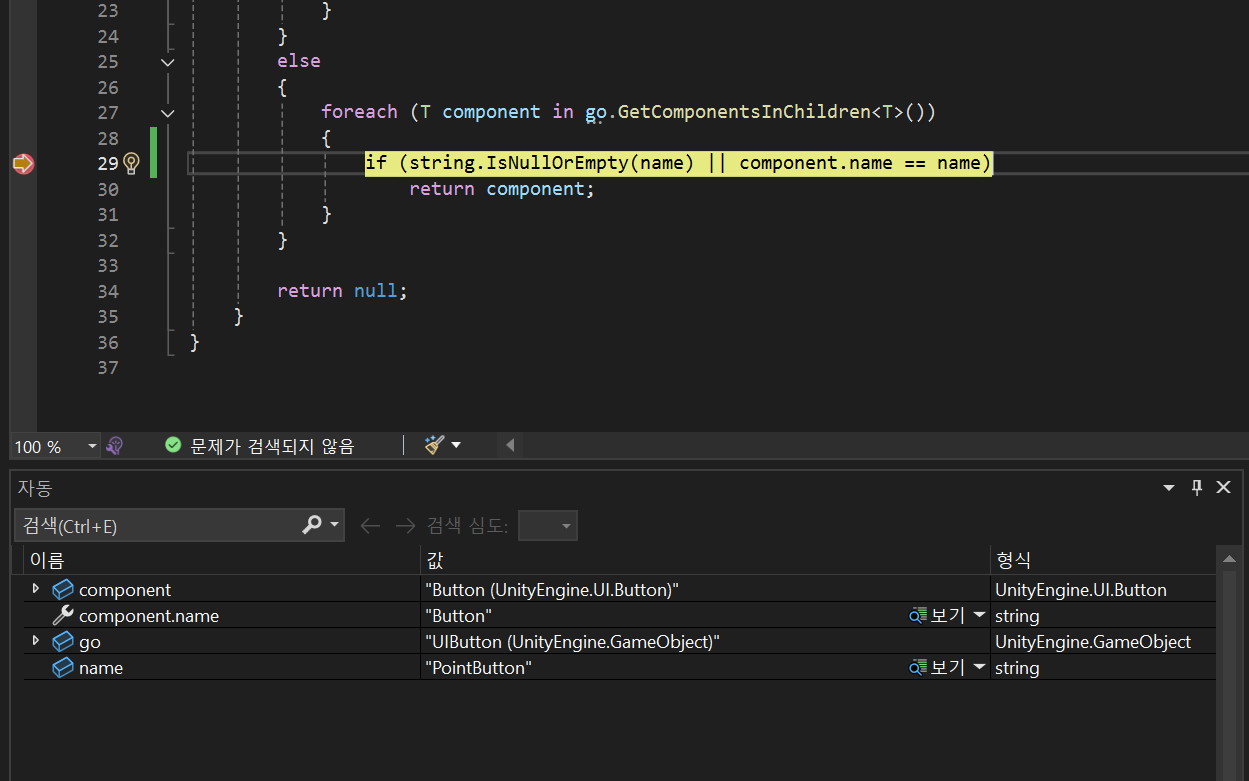Click GetComponentsInChildren in line 27

[x=744, y=112]
